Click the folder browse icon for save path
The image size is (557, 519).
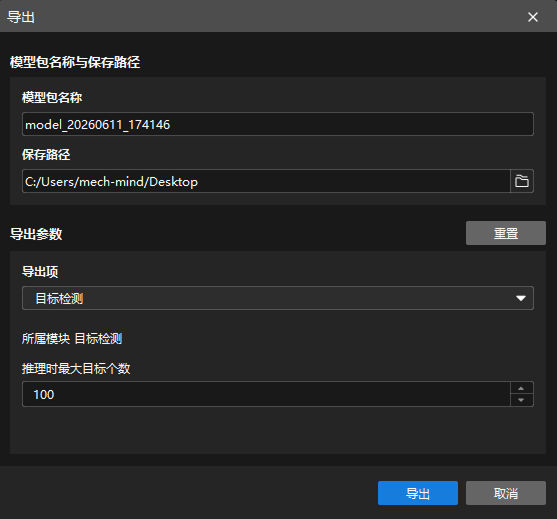pos(521,181)
